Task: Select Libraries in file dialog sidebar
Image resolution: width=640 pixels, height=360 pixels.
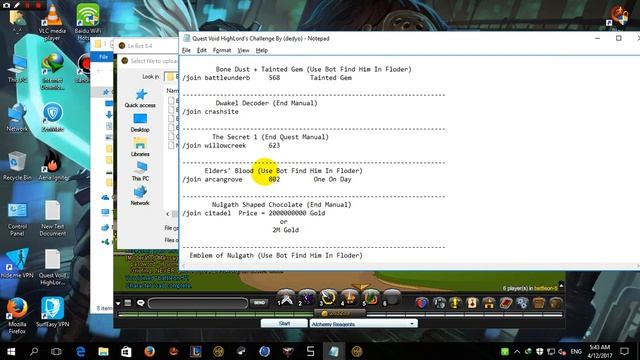Action: click(140, 147)
